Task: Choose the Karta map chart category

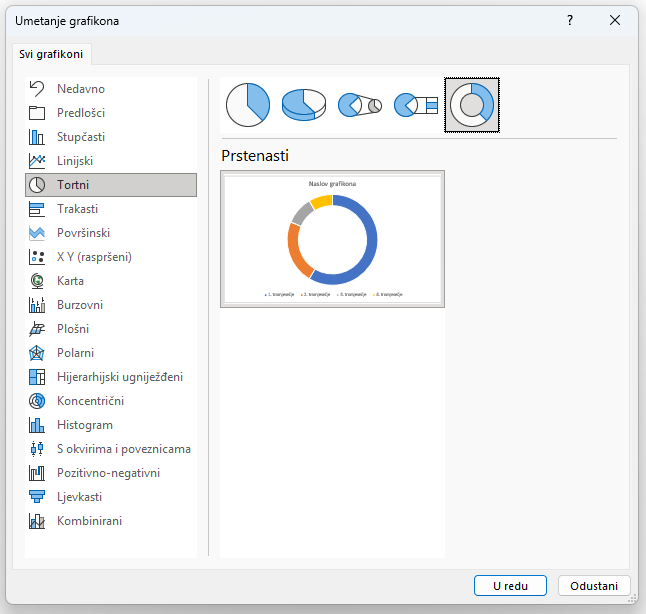Action: tap(70, 281)
